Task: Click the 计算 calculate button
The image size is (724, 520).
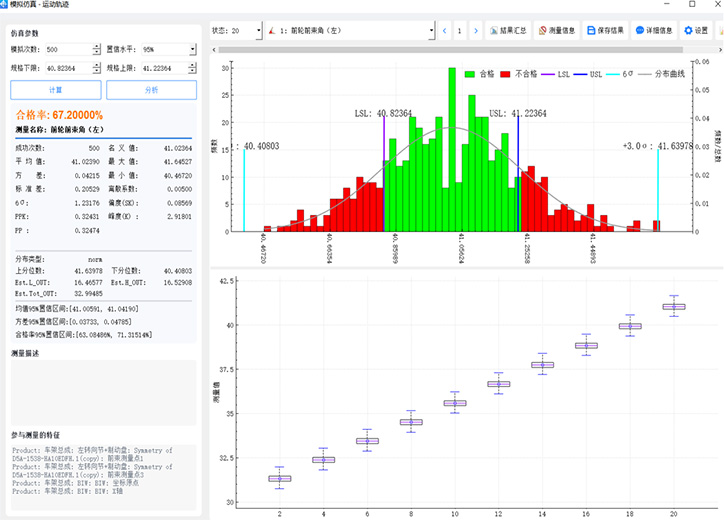Action: pyautogui.click(x=55, y=90)
